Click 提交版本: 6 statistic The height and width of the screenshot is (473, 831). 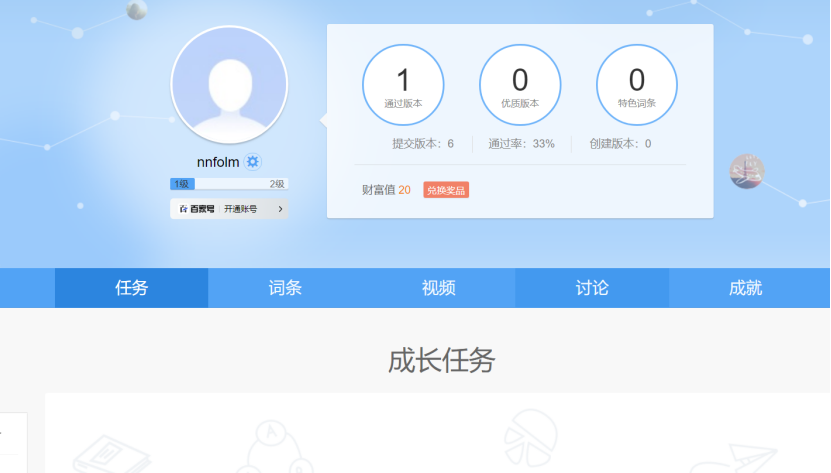point(423,144)
